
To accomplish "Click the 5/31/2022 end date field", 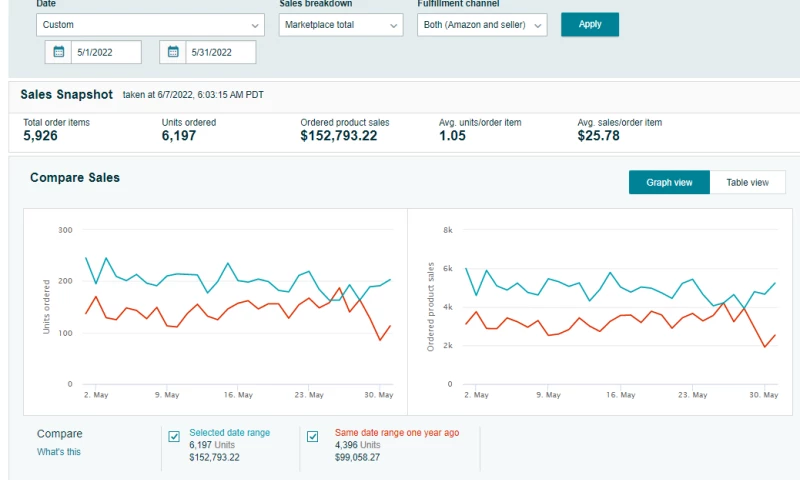I will 220,52.
